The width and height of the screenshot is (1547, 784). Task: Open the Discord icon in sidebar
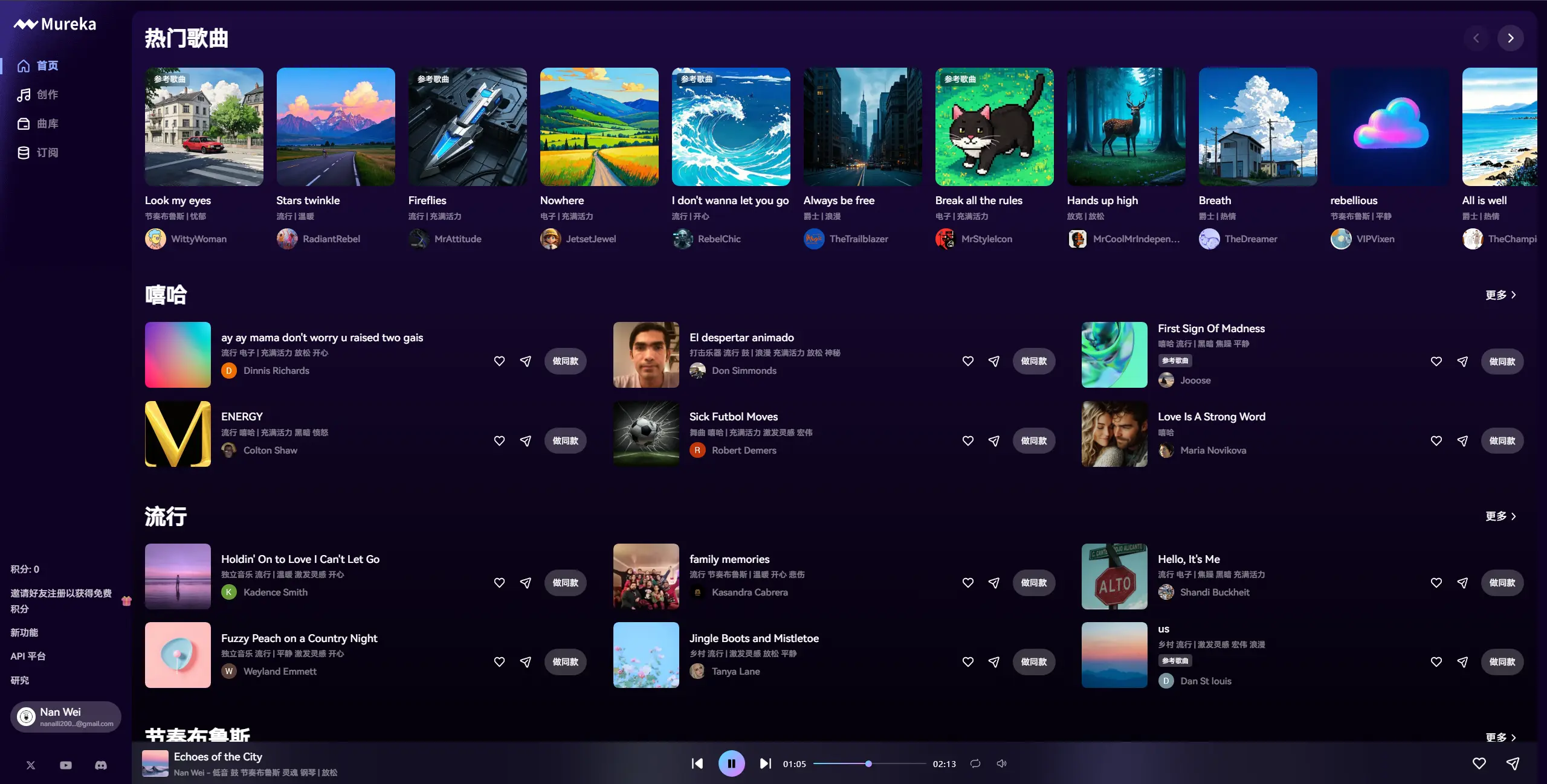pos(101,765)
